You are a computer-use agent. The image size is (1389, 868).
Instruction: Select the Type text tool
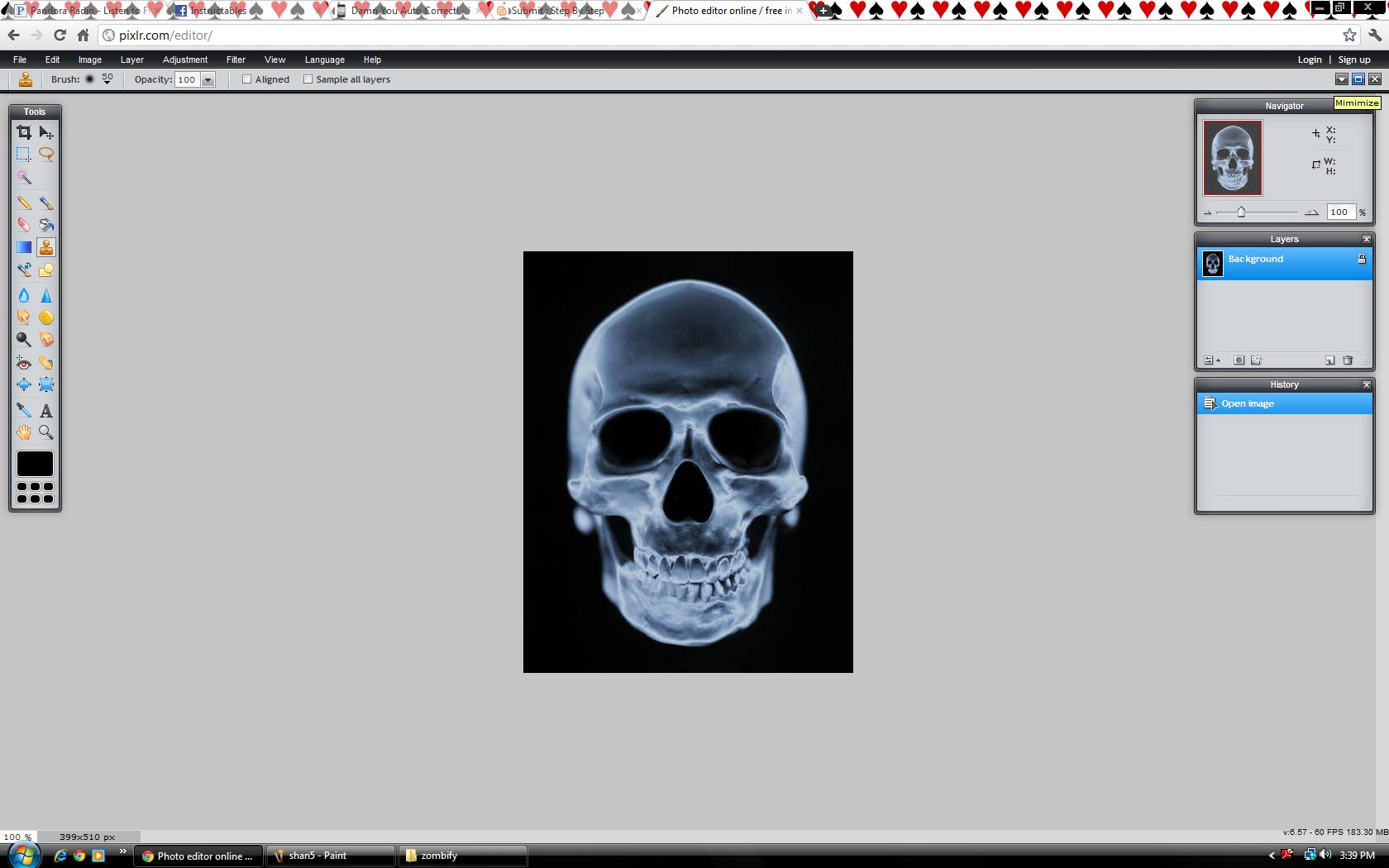click(46, 410)
